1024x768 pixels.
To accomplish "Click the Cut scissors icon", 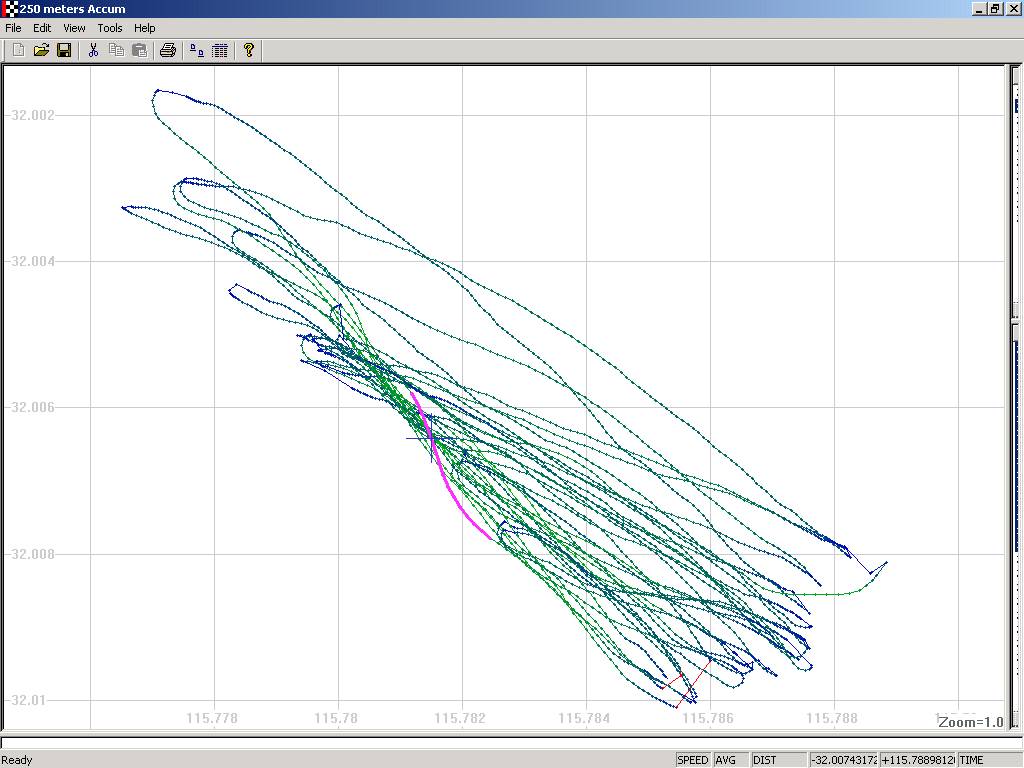I will (93, 50).
